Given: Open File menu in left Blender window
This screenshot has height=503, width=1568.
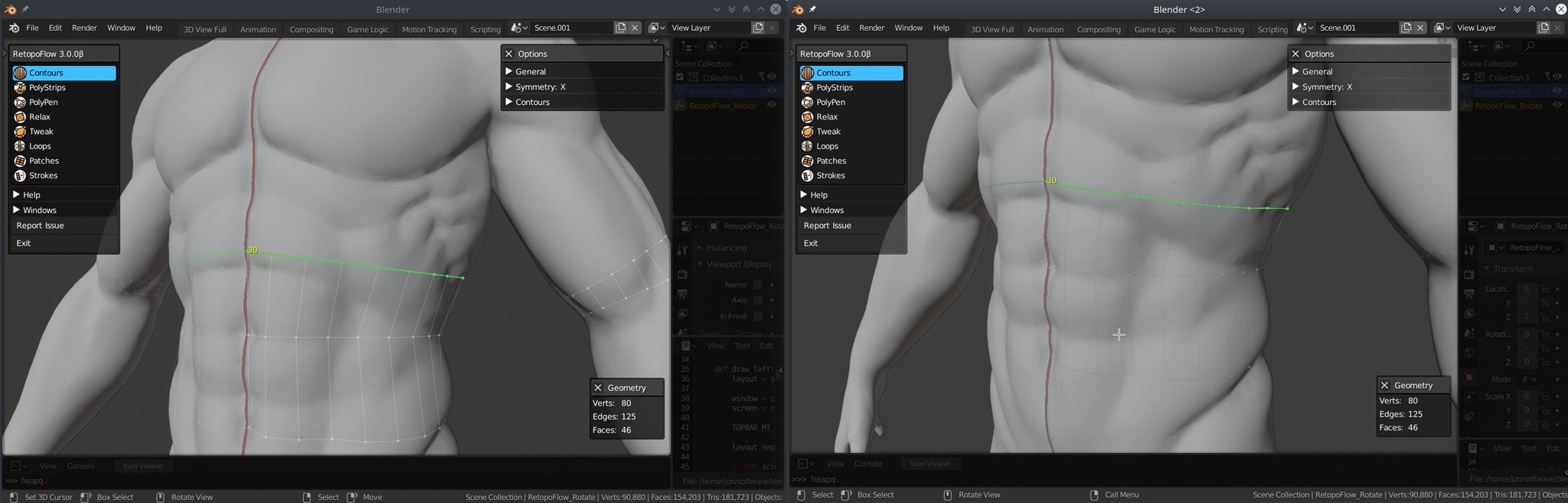Looking at the screenshot, I should point(32,28).
